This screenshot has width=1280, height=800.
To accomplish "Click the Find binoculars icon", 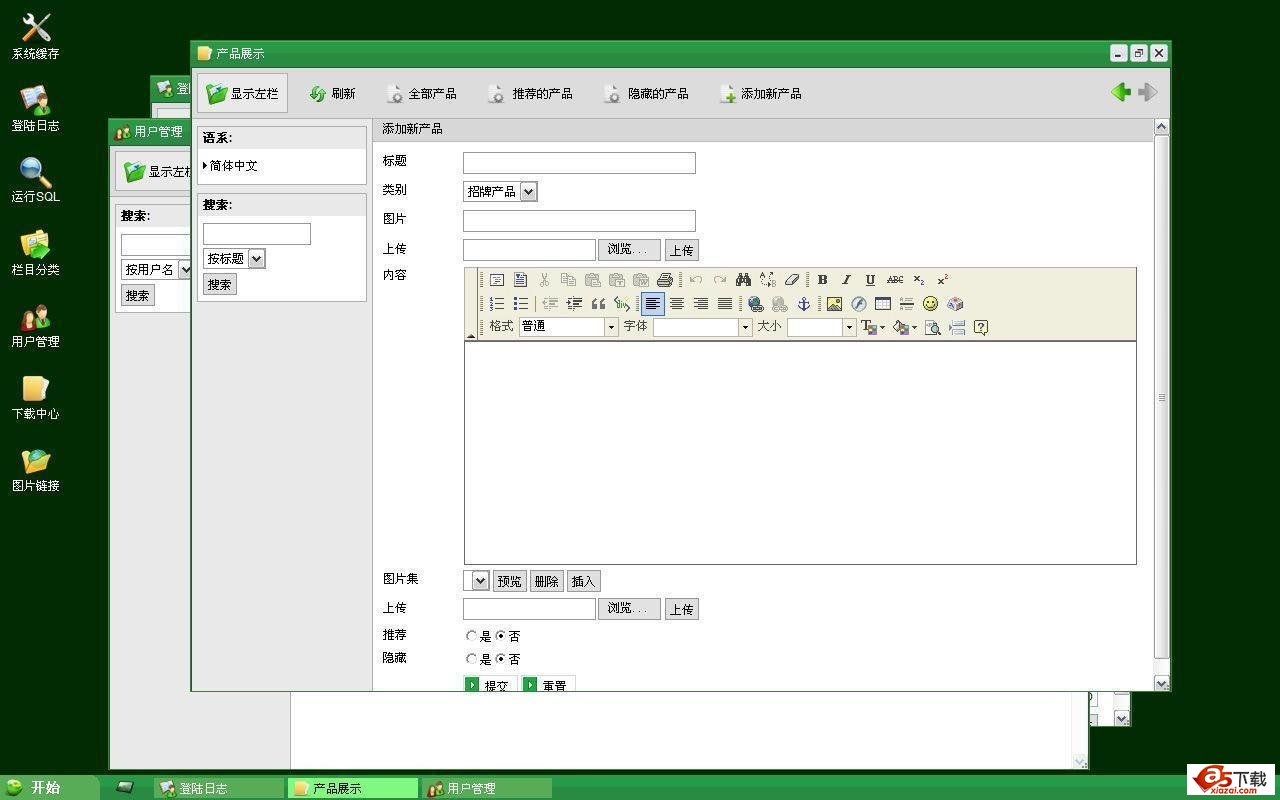I will click(x=743, y=280).
